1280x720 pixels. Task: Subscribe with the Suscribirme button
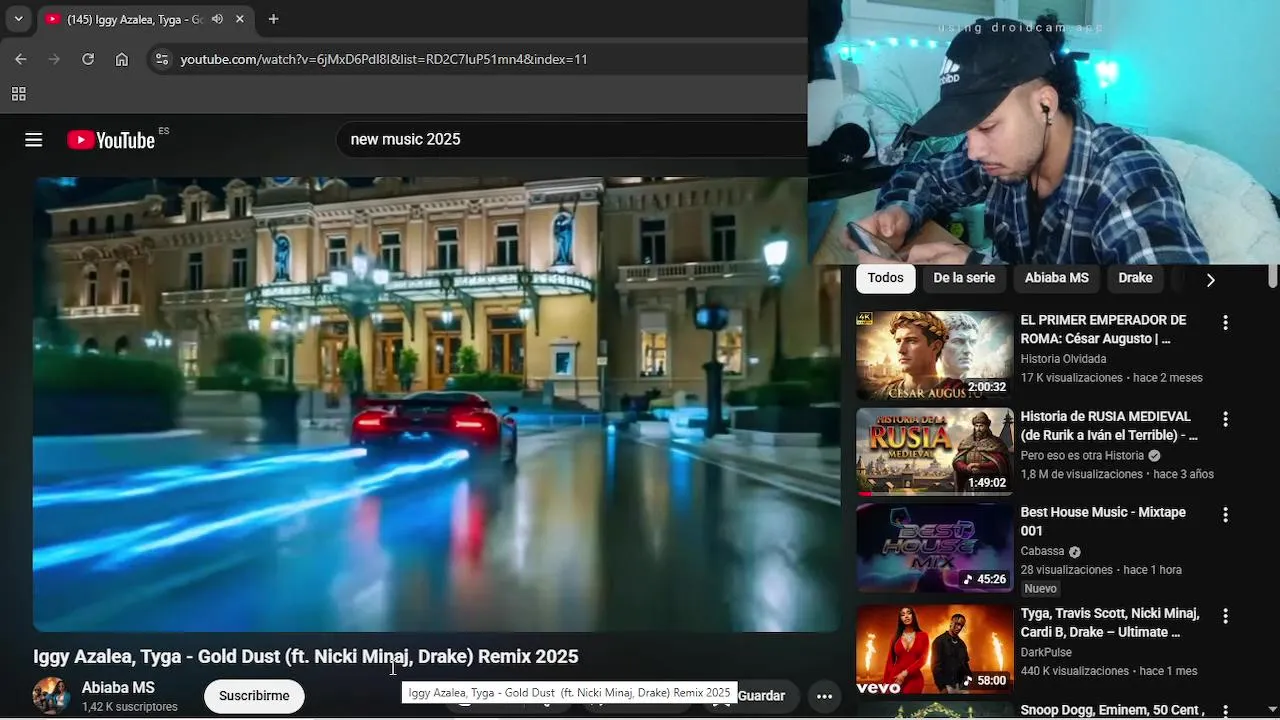point(254,696)
